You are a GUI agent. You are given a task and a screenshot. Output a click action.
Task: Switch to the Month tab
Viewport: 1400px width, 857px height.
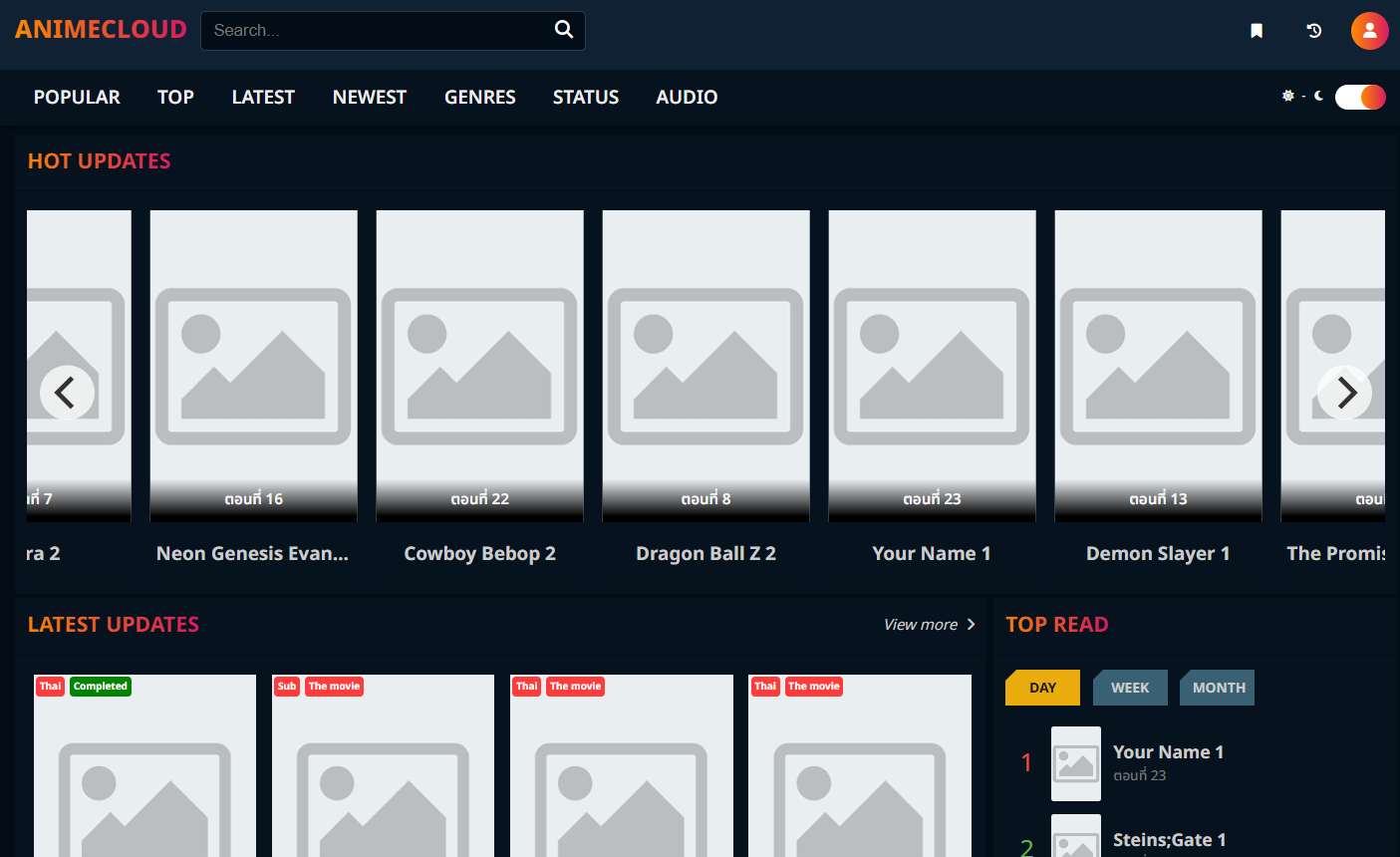click(1218, 688)
